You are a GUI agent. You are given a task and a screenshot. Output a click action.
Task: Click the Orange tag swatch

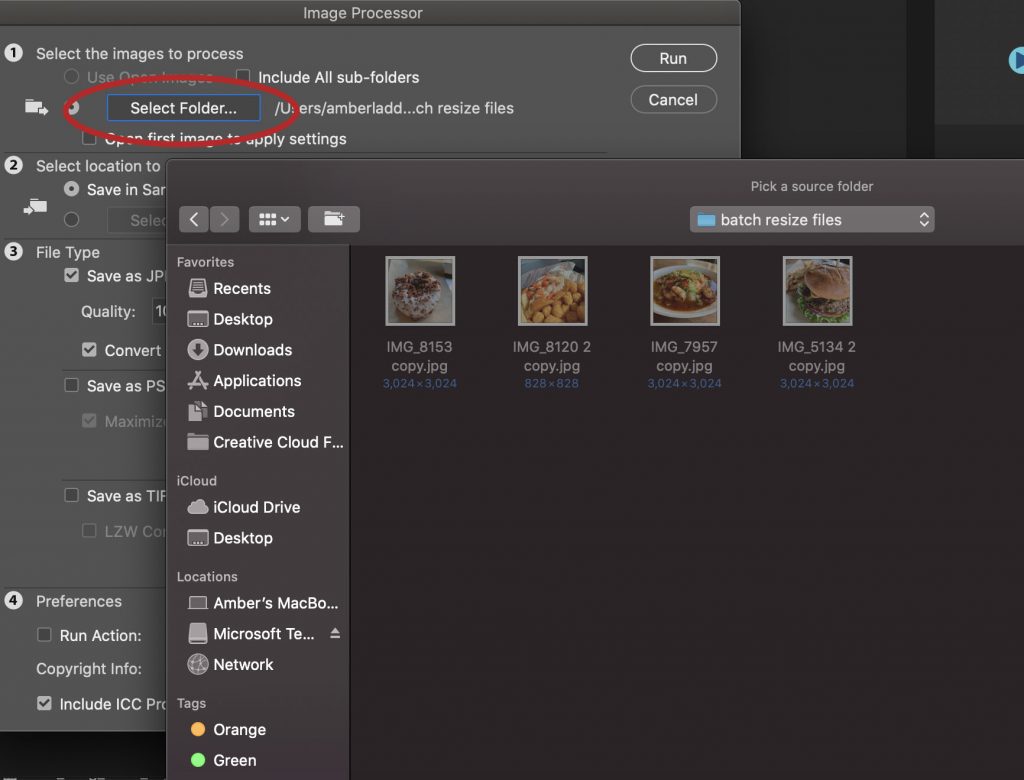coord(199,729)
